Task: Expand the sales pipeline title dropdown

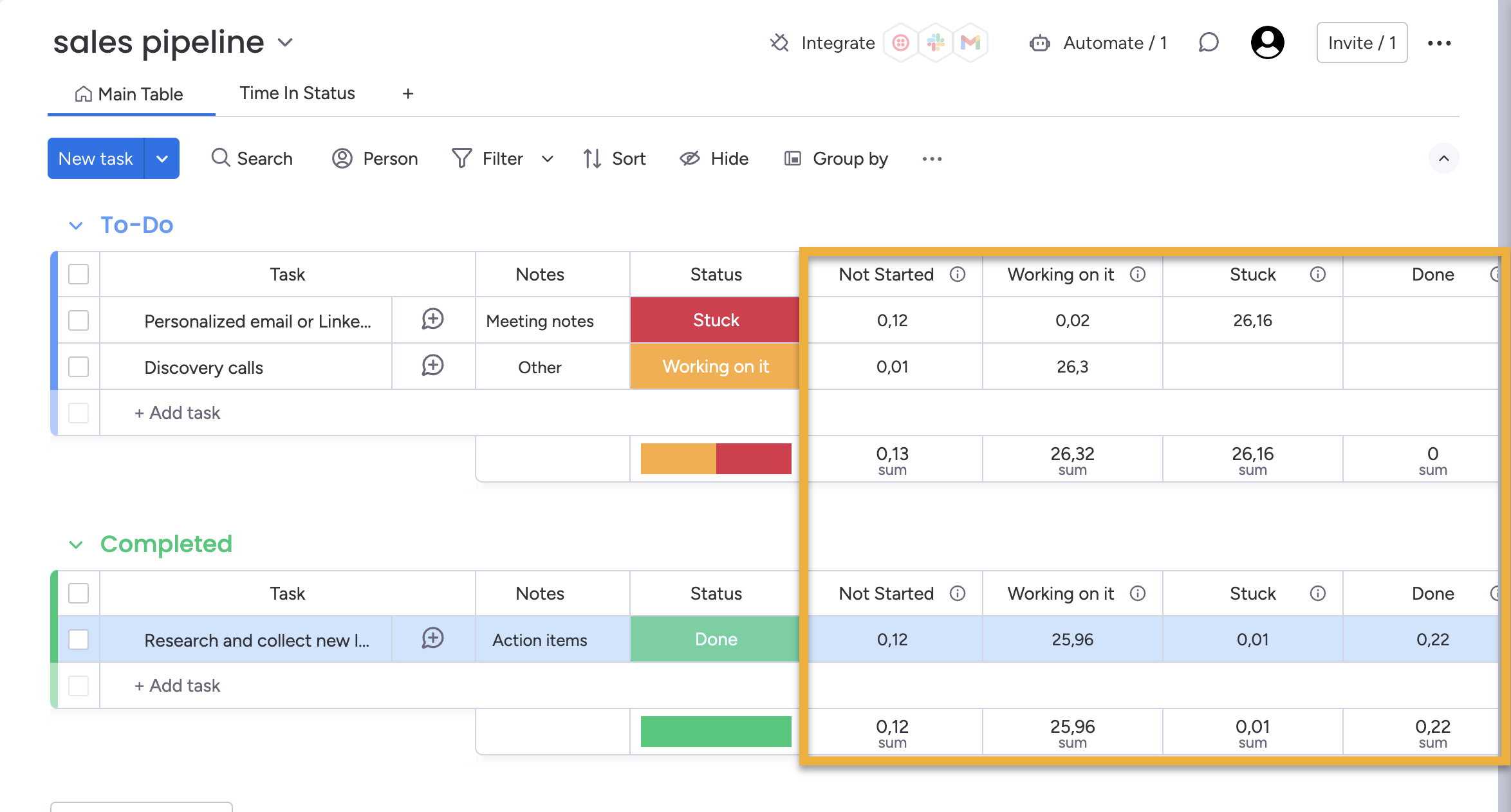Action: click(285, 42)
